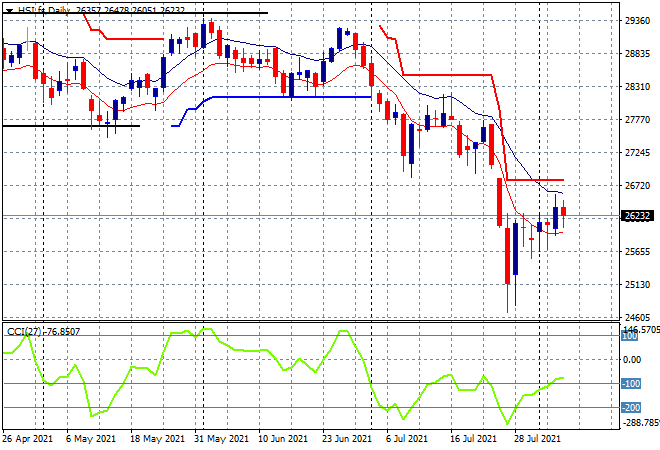Click the CCI level -100 tag
The image size is (660, 450).
[x=631, y=384]
